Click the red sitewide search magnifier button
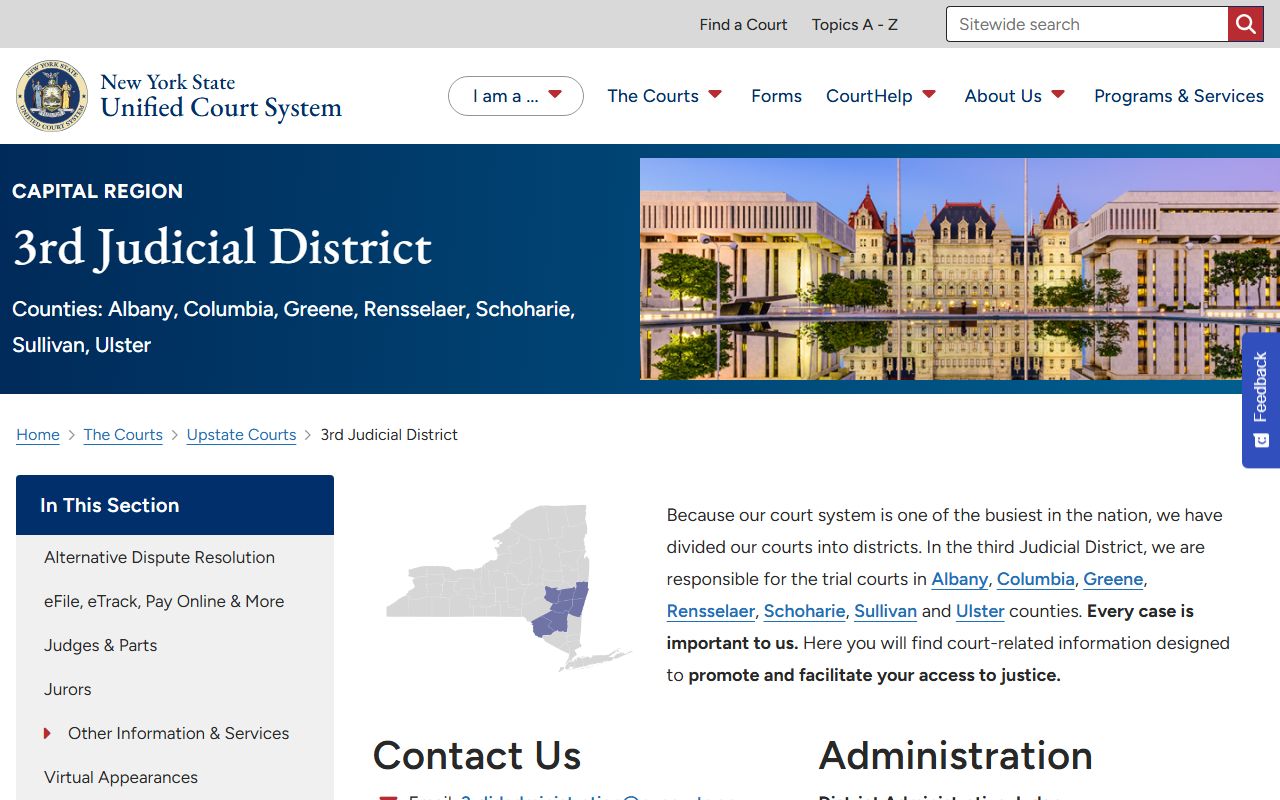1280x800 pixels. 1245,24
